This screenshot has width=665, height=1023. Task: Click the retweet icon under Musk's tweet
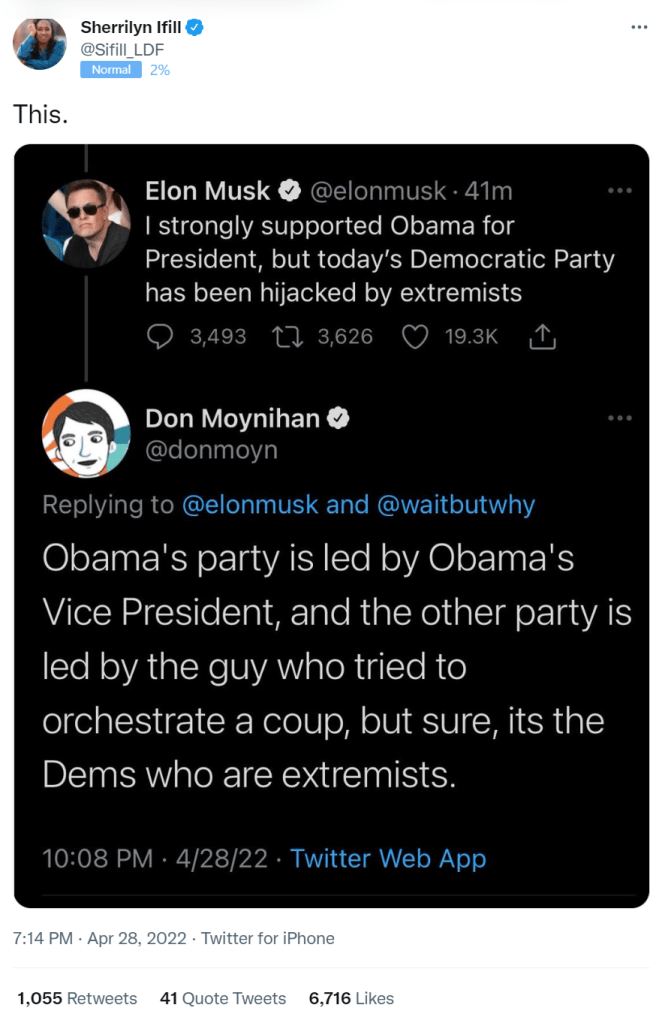(x=286, y=337)
